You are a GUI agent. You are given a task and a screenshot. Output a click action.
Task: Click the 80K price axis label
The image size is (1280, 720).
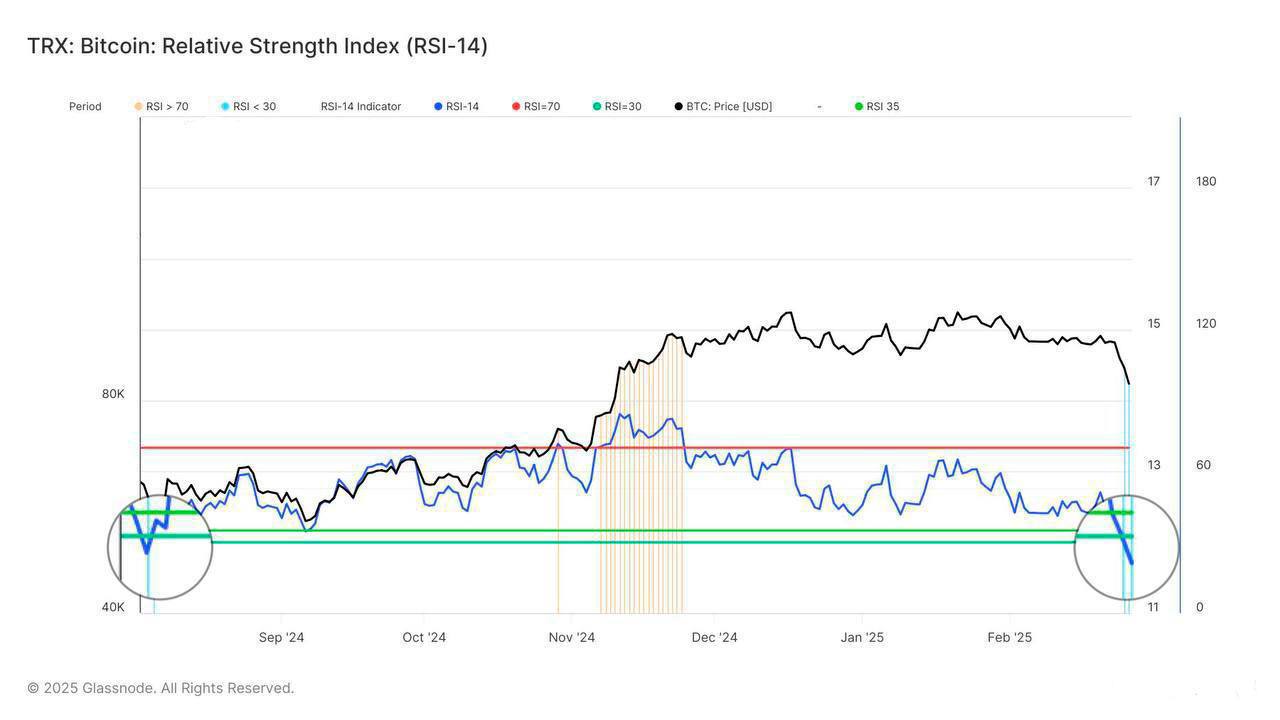[113, 394]
